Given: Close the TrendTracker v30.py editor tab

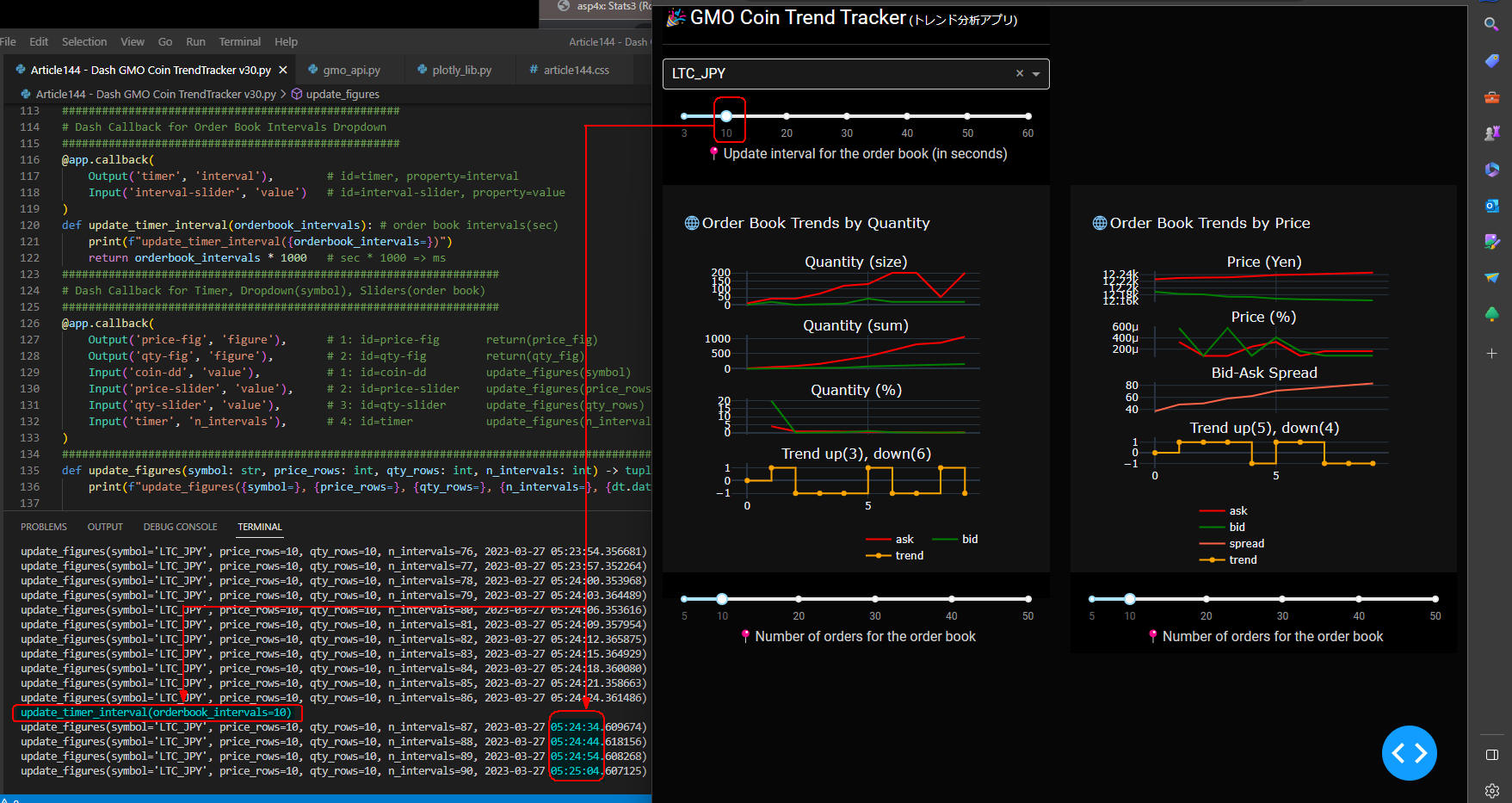Looking at the screenshot, I should (x=283, y=70).
